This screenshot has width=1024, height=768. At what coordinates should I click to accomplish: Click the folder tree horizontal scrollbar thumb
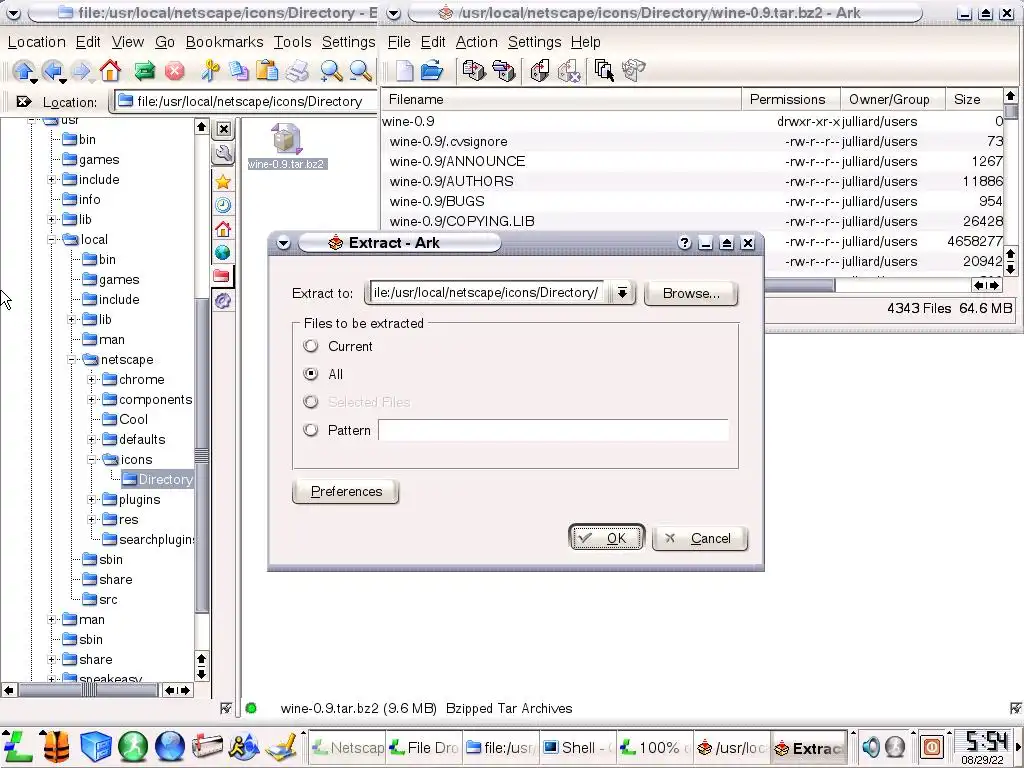pos(89,690)
